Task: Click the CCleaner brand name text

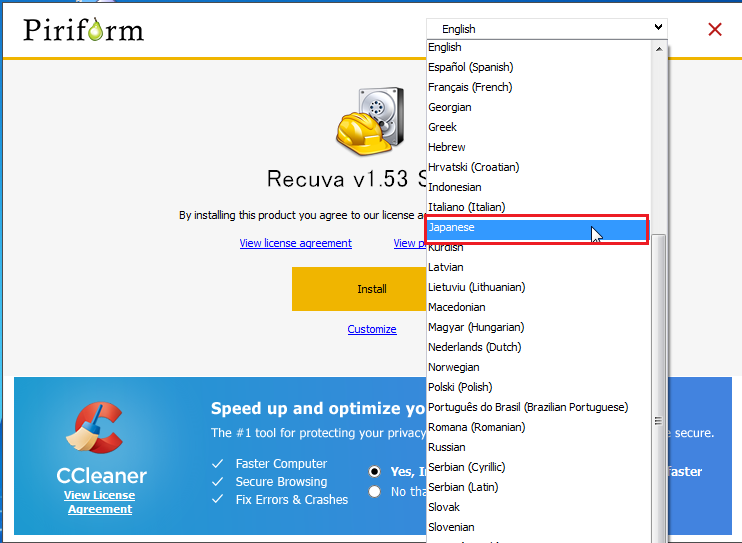Action: 102,476
